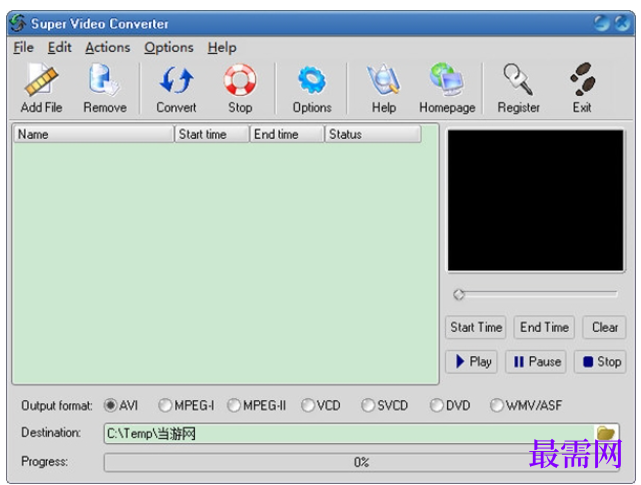Sort the file list by Name column
The height and width of the screenshot is (485, 641).
[94, 134]
